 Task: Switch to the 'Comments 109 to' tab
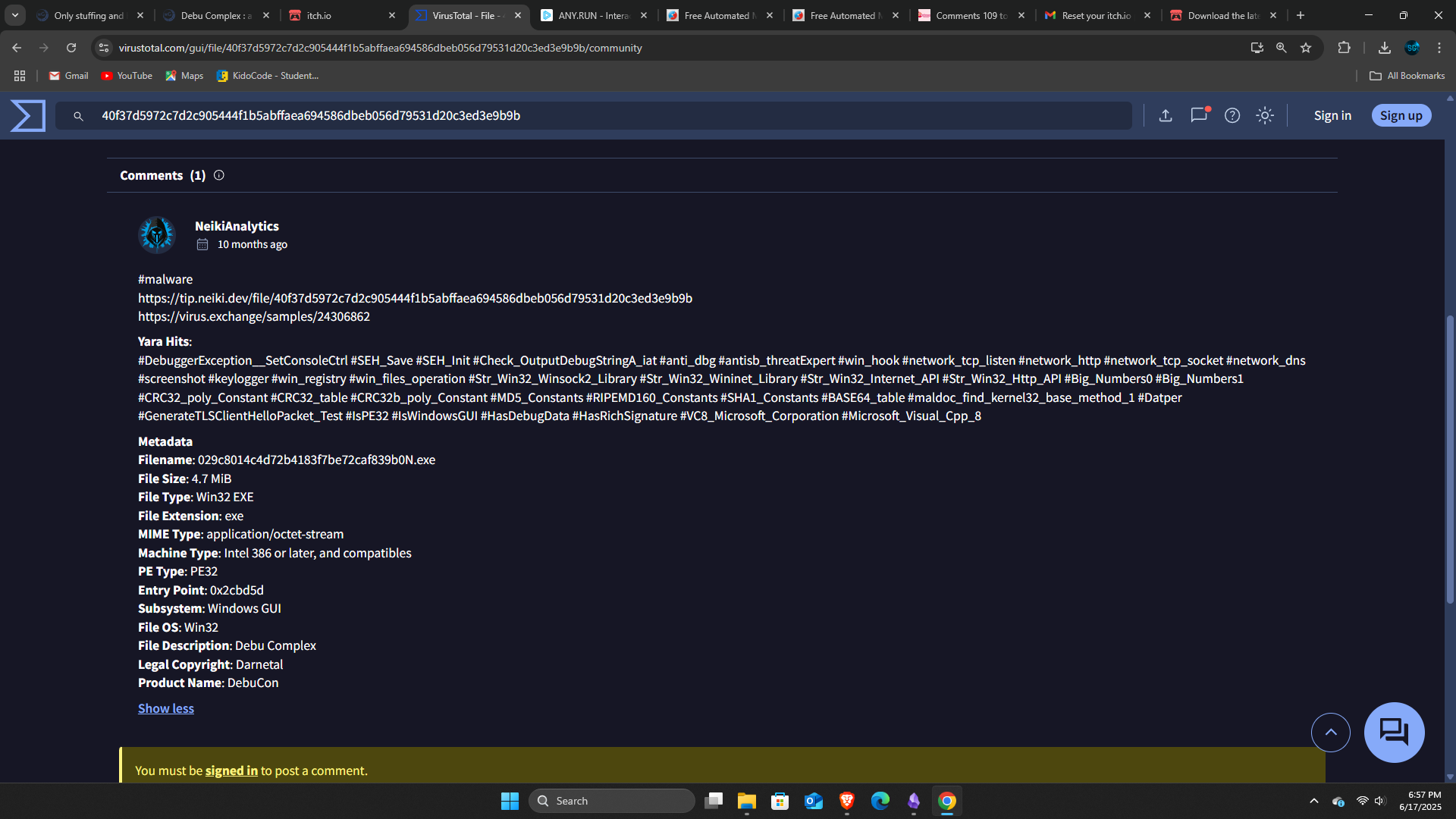[971, 15]
